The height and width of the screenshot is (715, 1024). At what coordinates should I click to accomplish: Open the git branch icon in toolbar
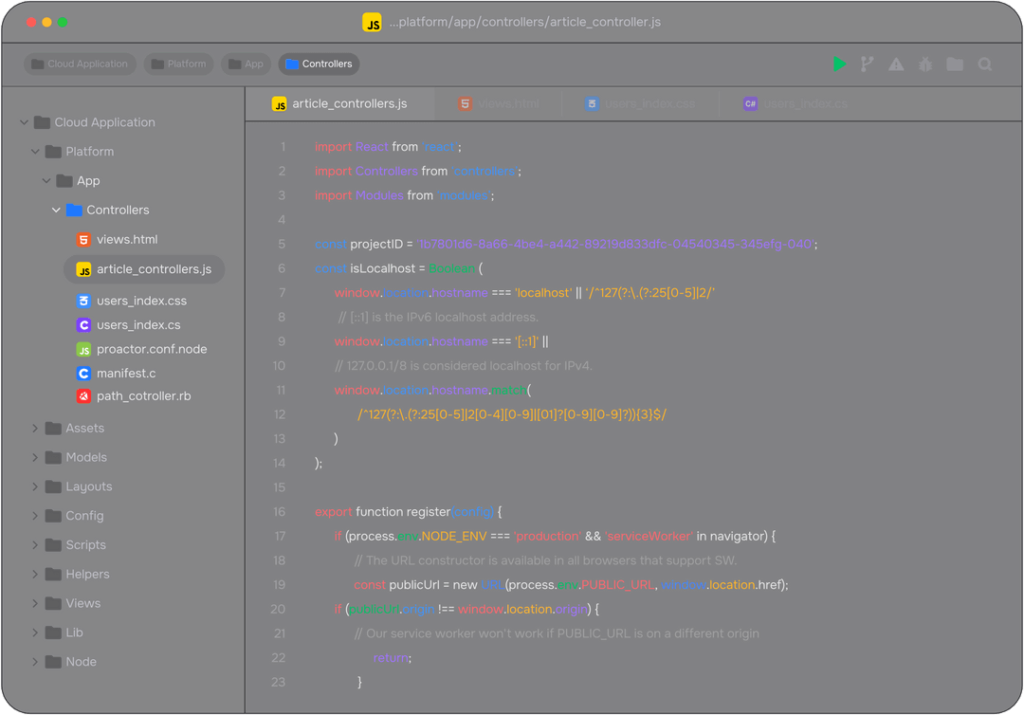pyautogui.click(x=867, y=64)
